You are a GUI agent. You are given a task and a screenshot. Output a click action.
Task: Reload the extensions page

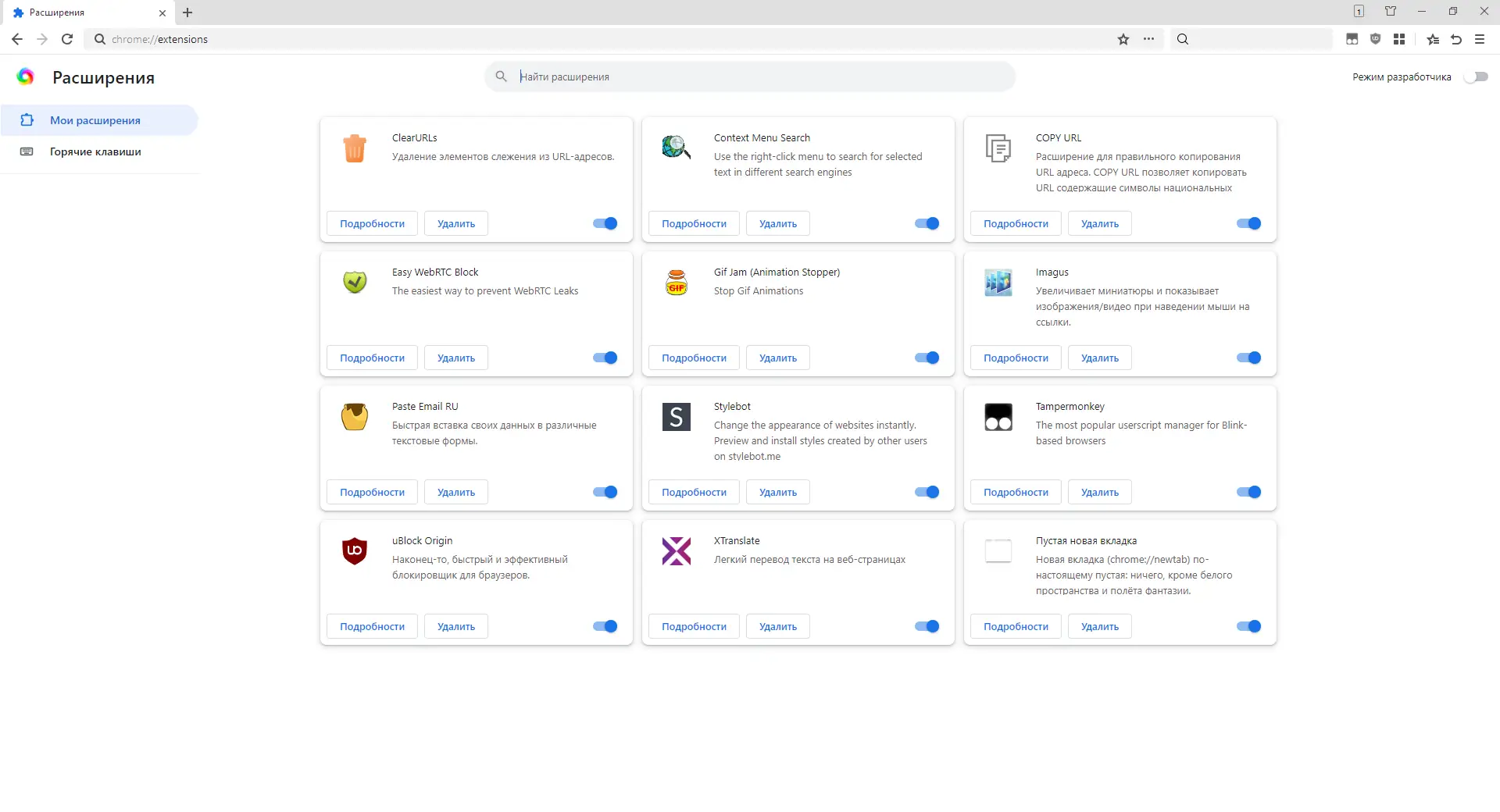[67, 39]
